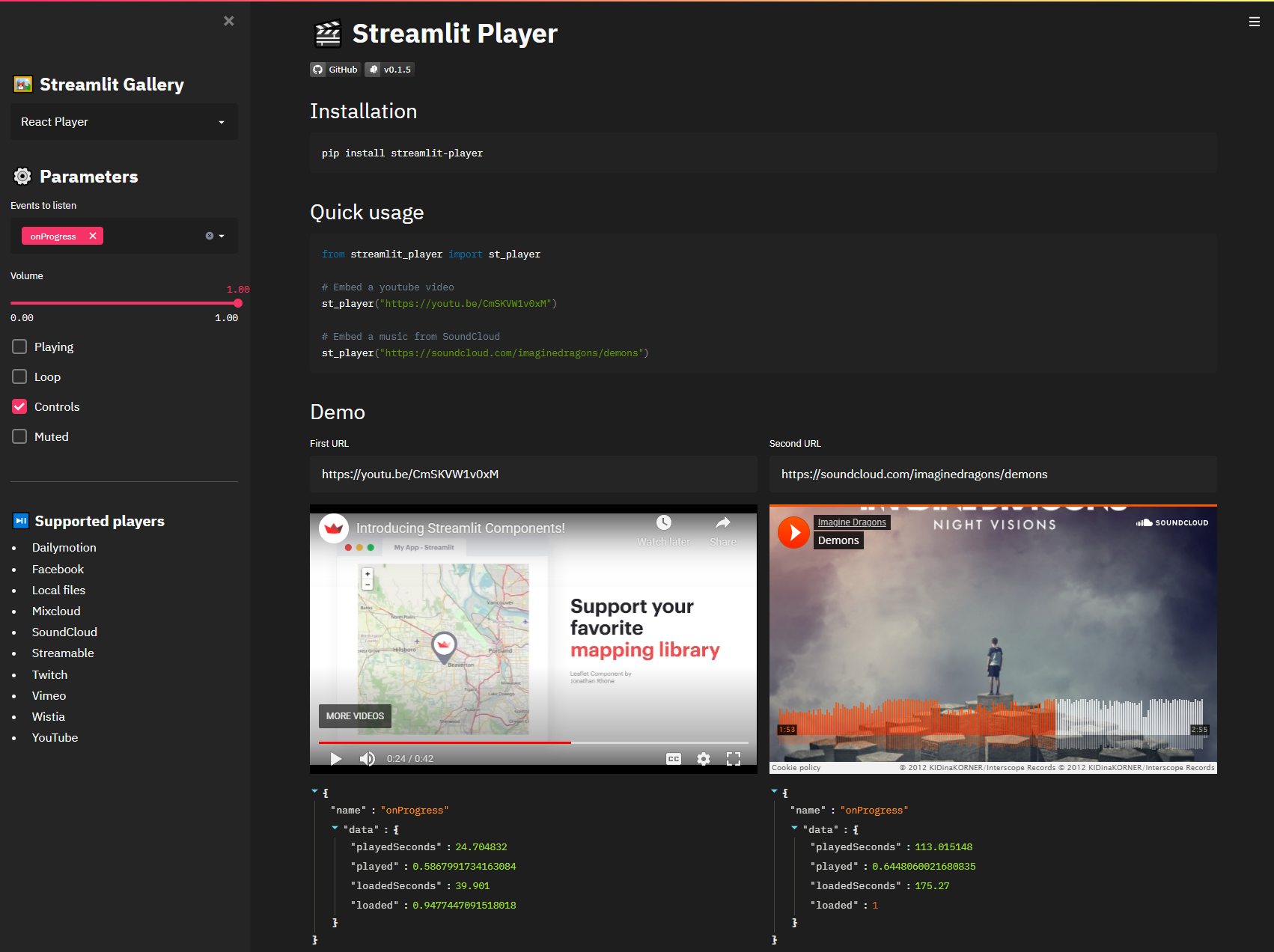Select Twitch in supported players
This screenshot has height=952, width=1274.
click(49, 675)
